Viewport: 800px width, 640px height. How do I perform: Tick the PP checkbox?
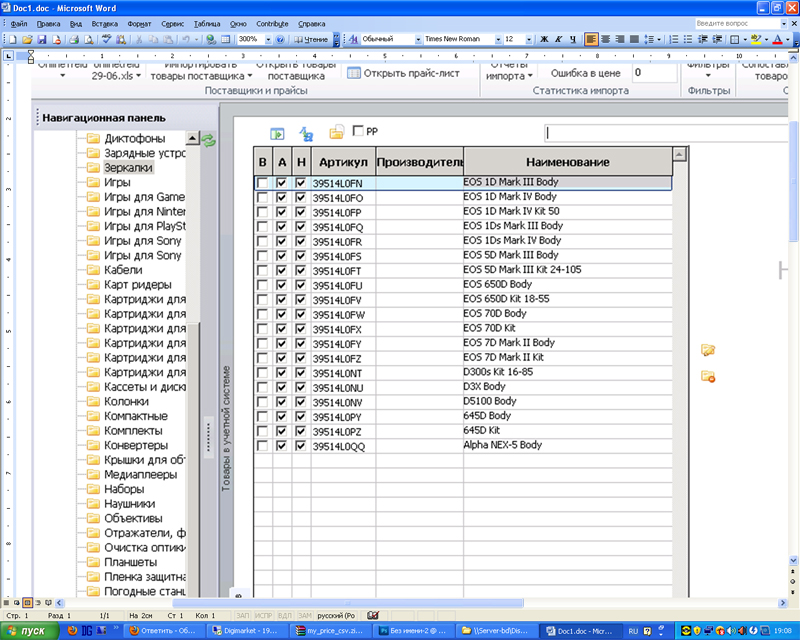click(x=358, y=131)
